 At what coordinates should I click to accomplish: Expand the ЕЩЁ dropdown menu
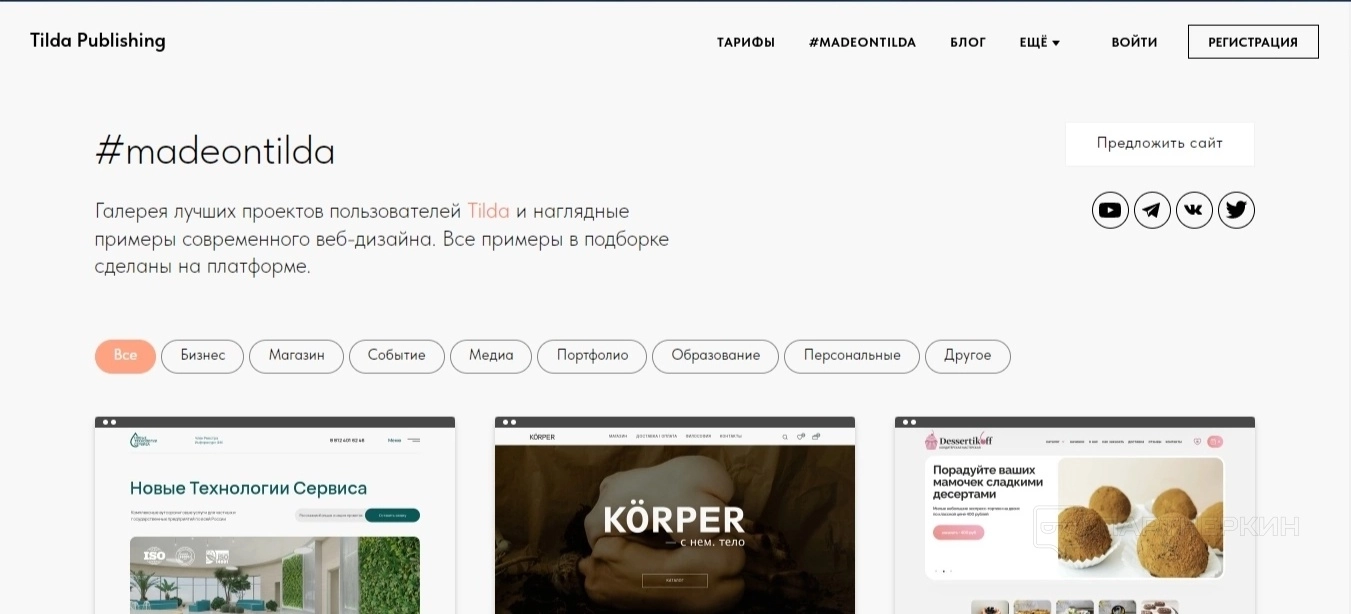(1039, 42)
